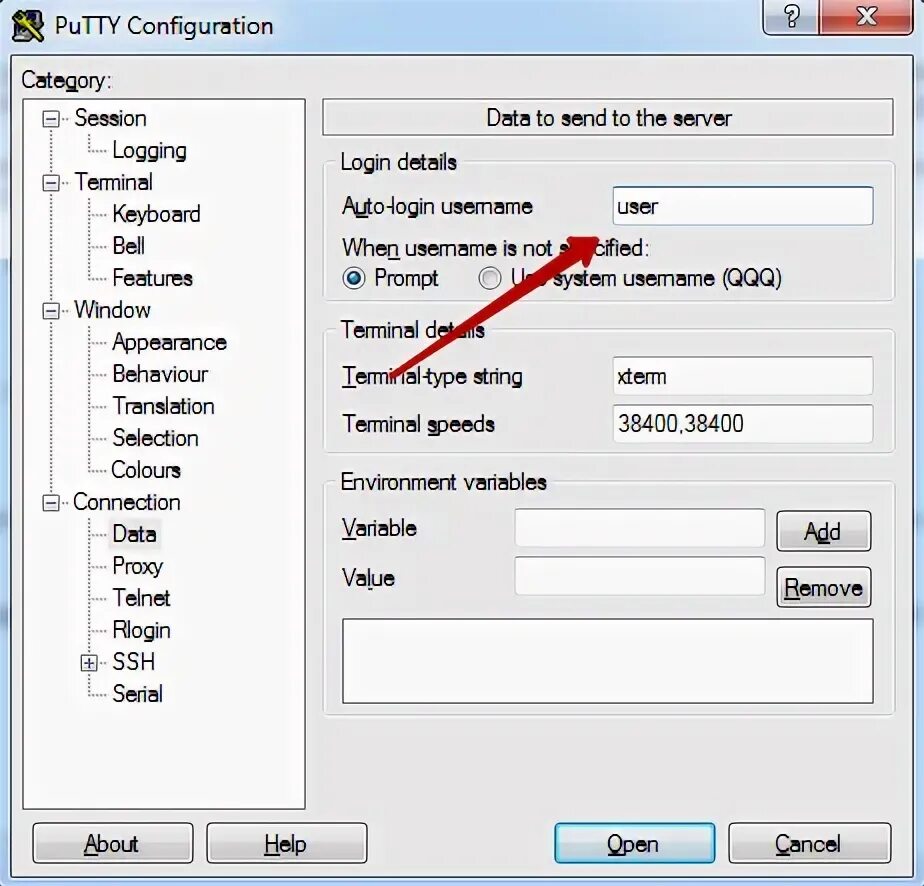
Task: Open the Session category
Action: point(110,118)
